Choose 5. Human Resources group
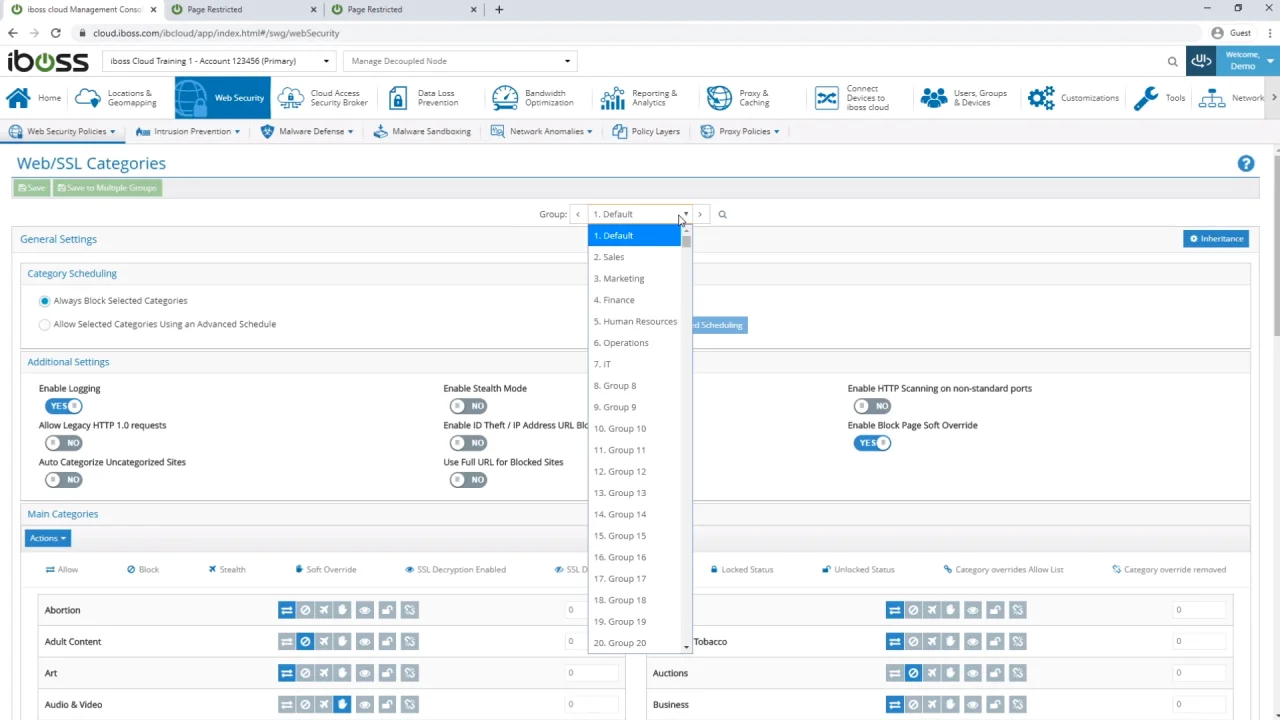 (x=634, y=321)
